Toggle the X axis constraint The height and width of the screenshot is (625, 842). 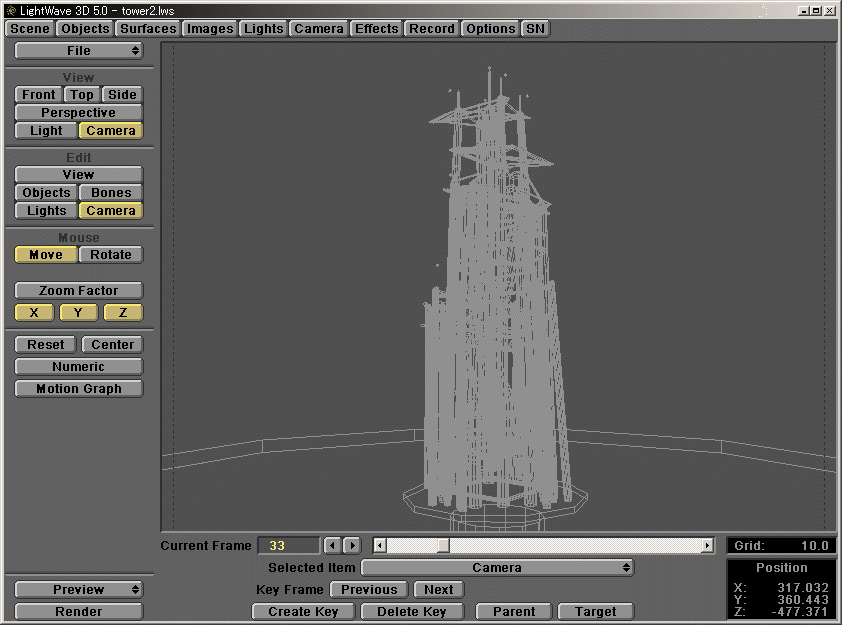point(33,312)
